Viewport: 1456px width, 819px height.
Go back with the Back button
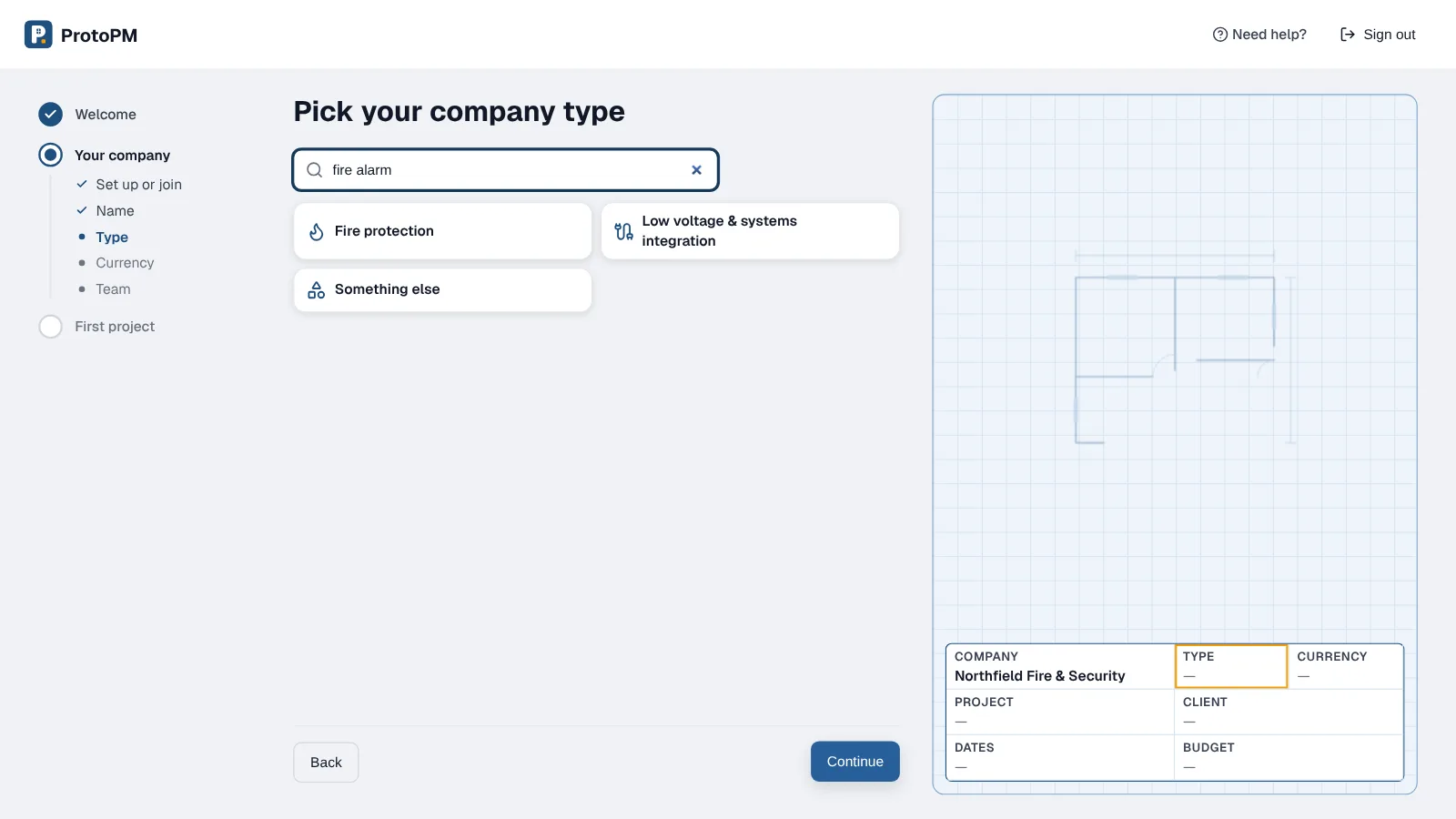pyautogui.click(x=326, y=763)
